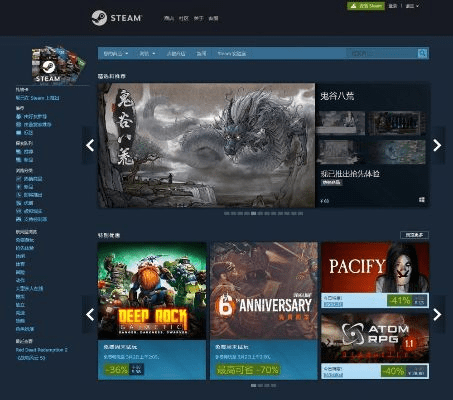
Task: Click the green Install Steam button
Action: click(x=366, y=6)
